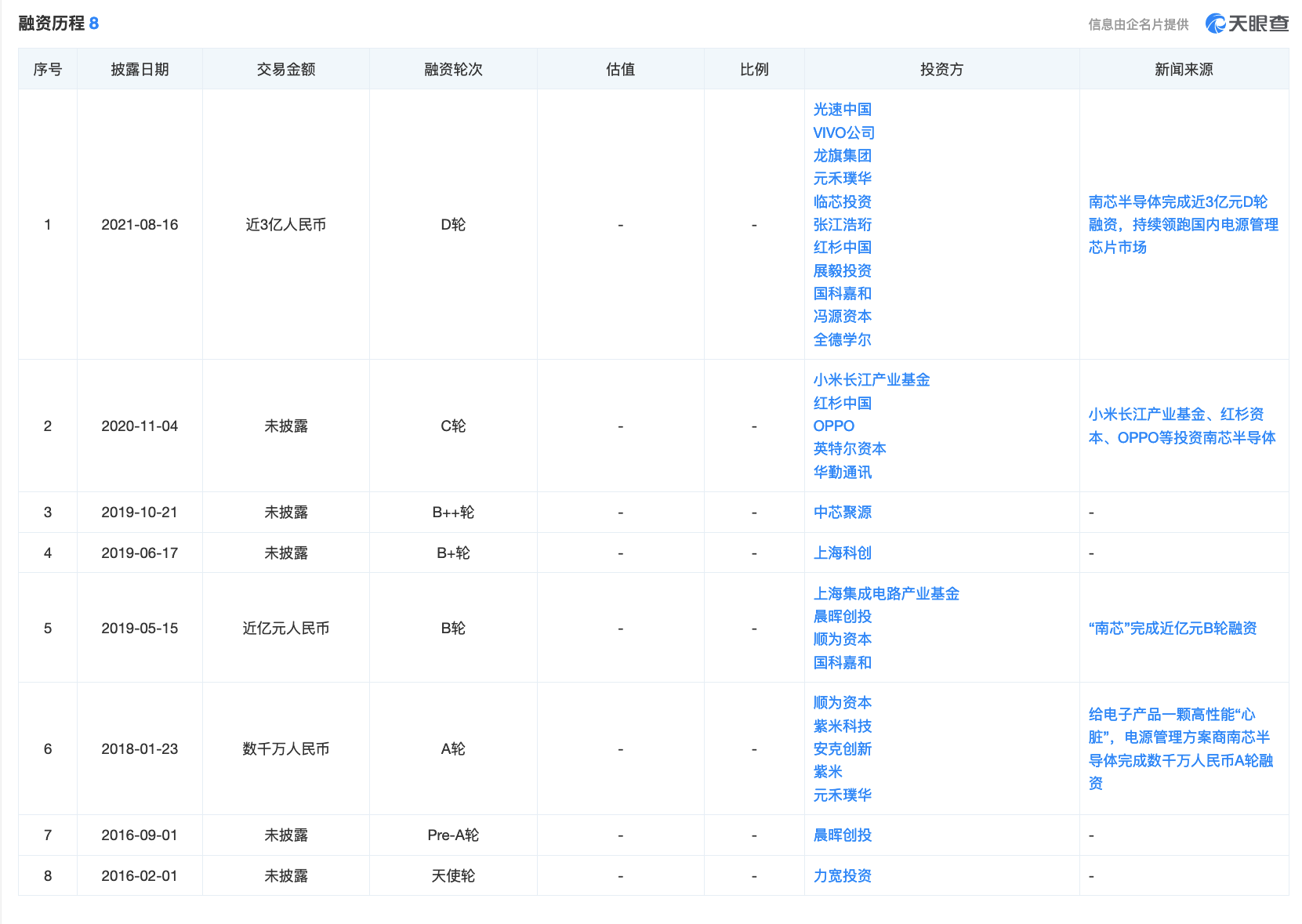This screenshot has height=924, width=1302.
Task: Open investor link 光速中国
Action: coord(842,110)
